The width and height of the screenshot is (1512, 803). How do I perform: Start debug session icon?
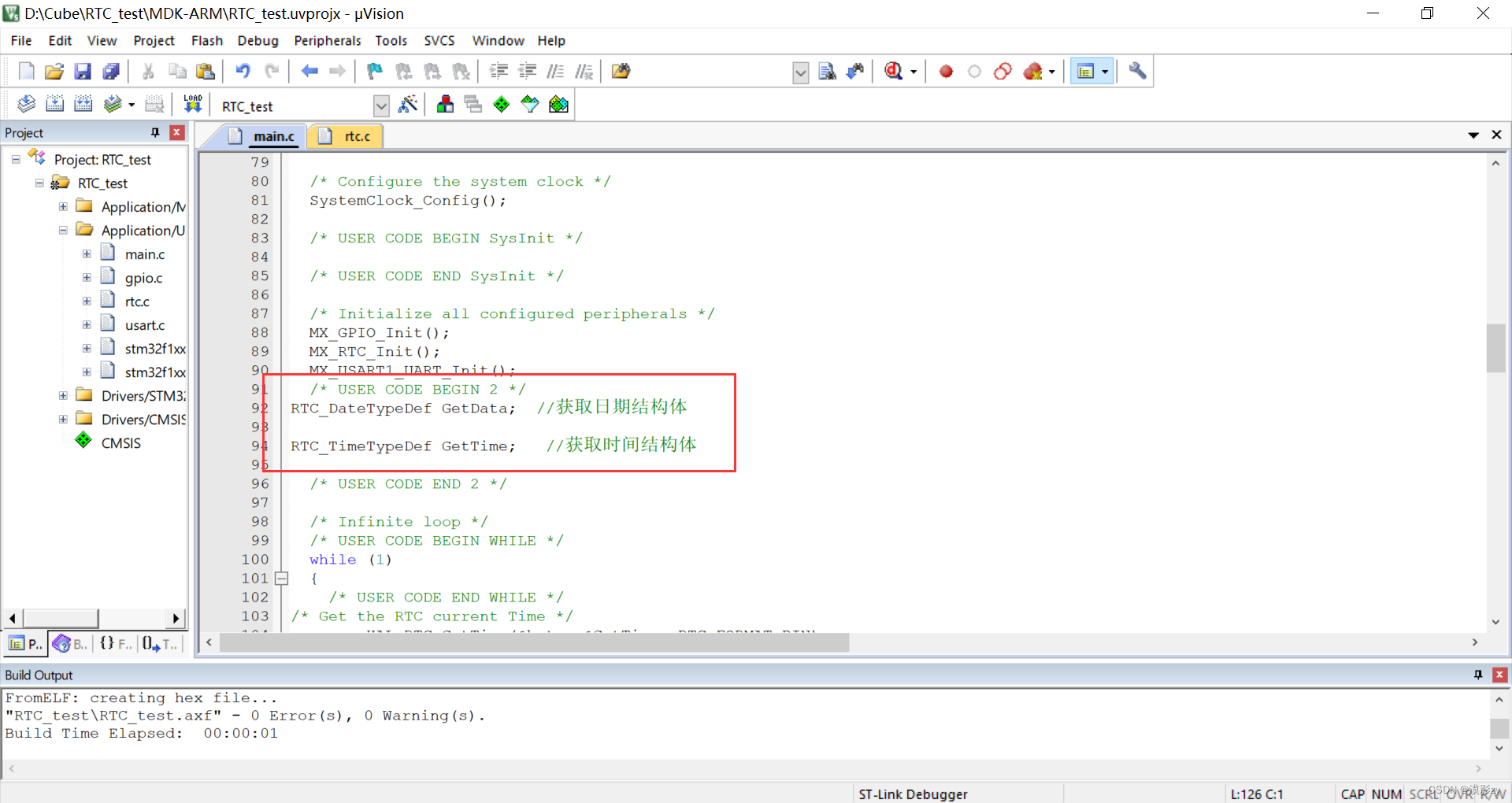(893, 72)
